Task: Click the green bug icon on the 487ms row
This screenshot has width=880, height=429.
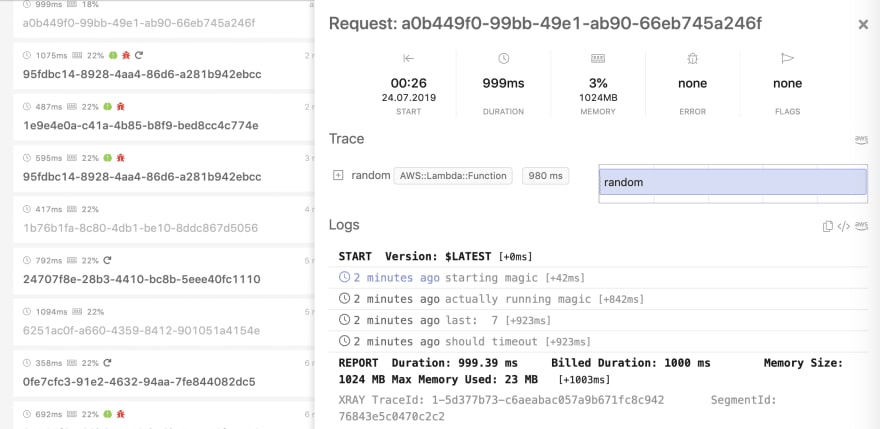Action: (108, 106)
